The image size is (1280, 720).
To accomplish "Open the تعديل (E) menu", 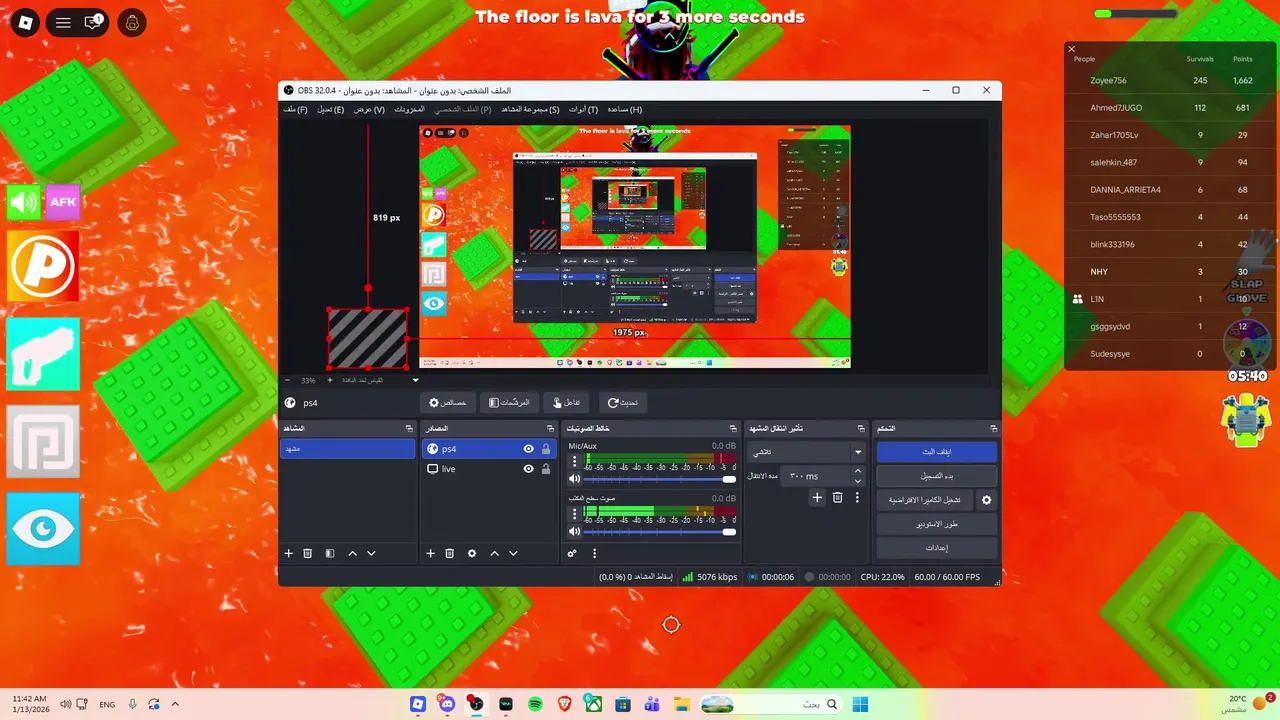I will pos(330,109).
